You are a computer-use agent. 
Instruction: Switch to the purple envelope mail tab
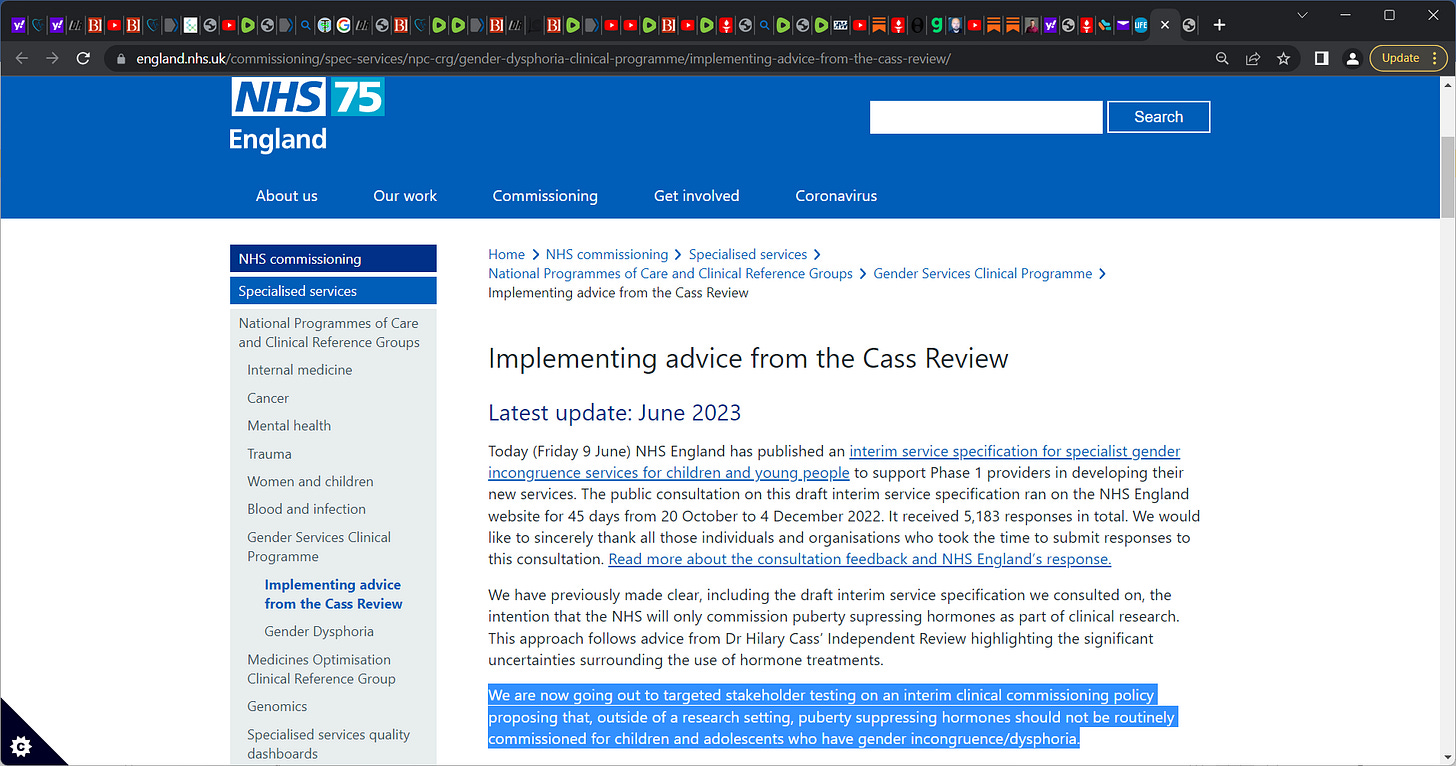coord(1122,25)
